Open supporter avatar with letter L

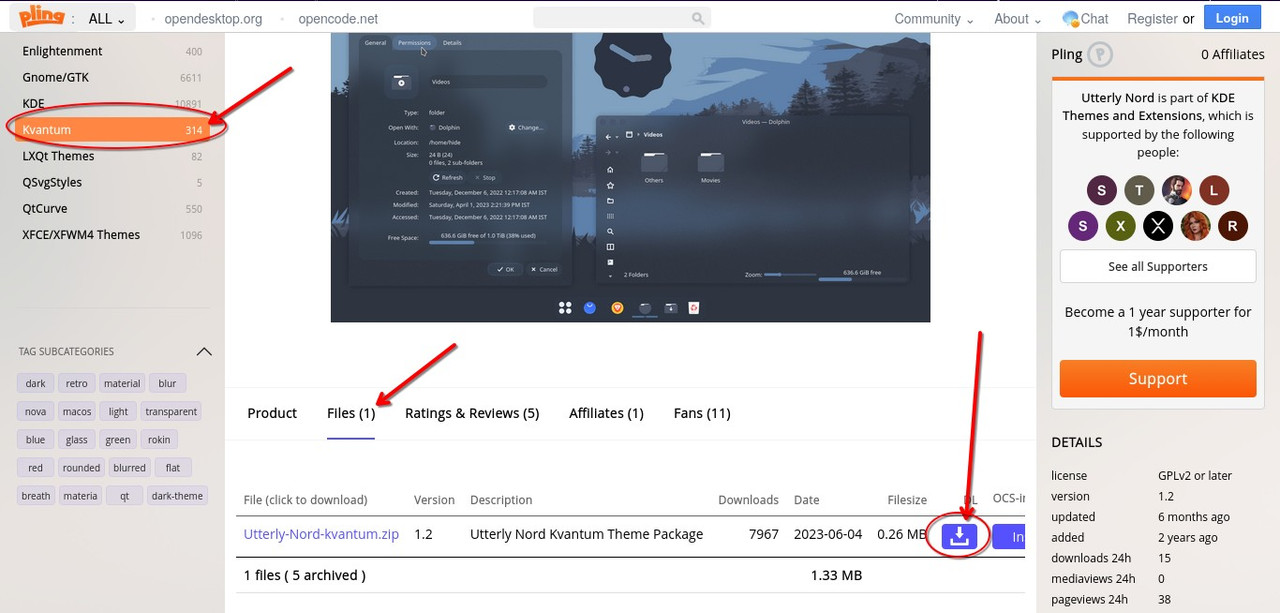[1214, 190]
